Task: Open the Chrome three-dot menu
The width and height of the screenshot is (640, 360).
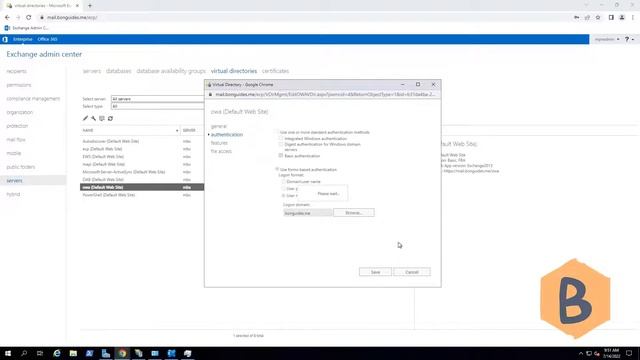Action: (633, 18)
